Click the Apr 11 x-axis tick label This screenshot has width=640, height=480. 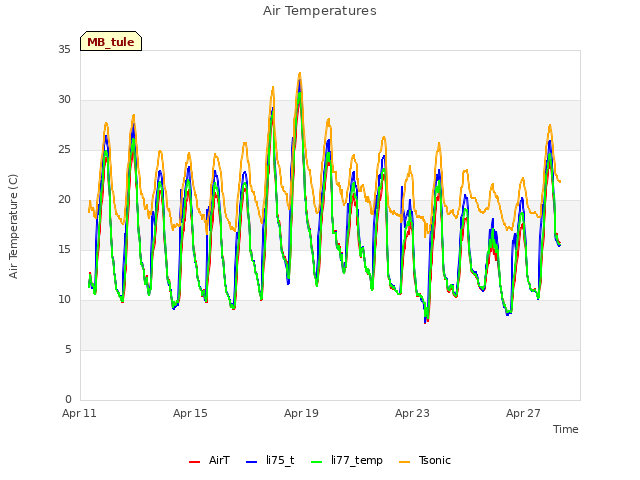click(79, 413)
